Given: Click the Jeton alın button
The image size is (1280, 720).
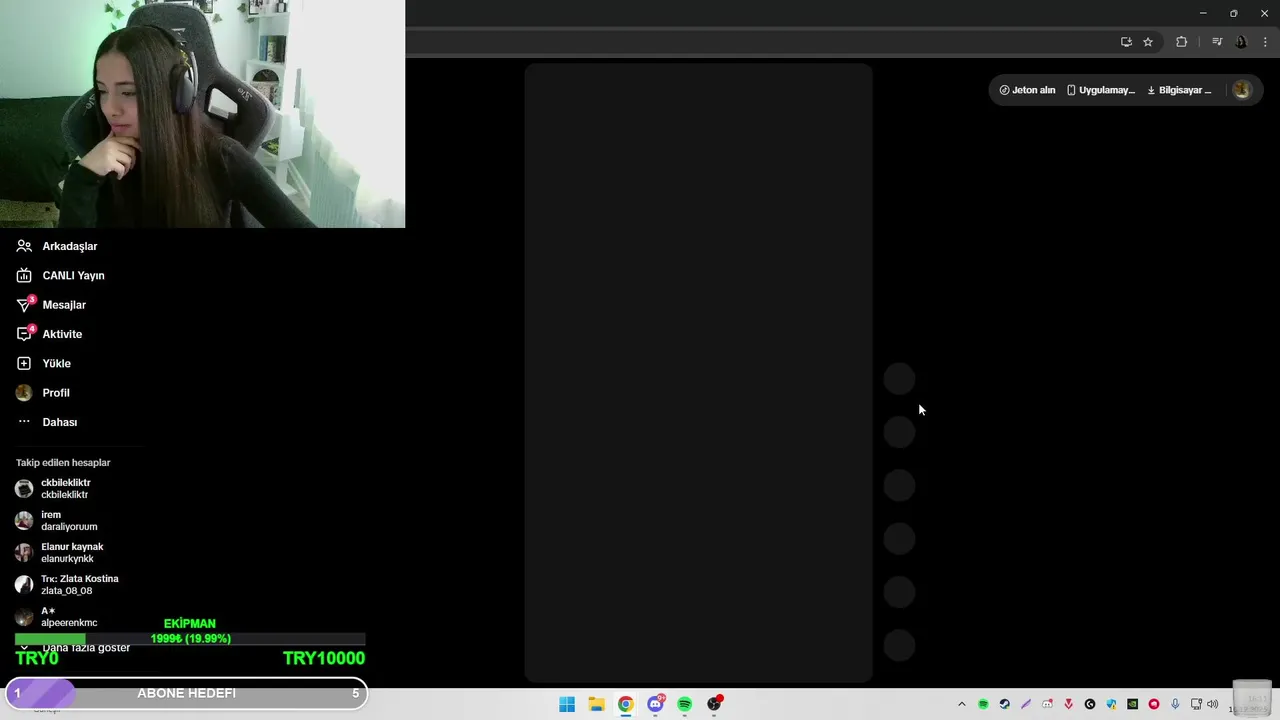Looking at the screenshot, I should tap(1027, 90).
